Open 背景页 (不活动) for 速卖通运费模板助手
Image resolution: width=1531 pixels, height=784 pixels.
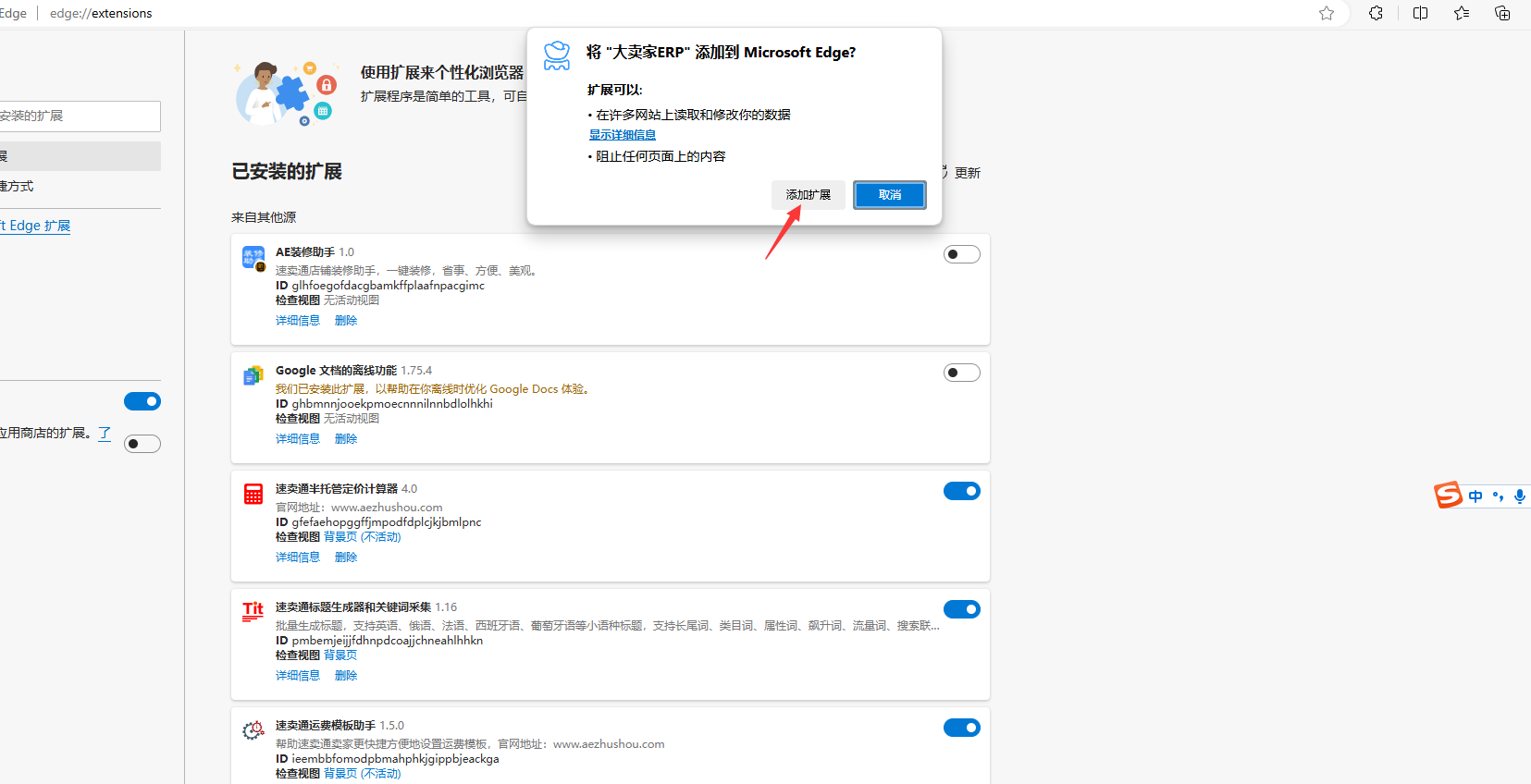(x=363, y=774)
